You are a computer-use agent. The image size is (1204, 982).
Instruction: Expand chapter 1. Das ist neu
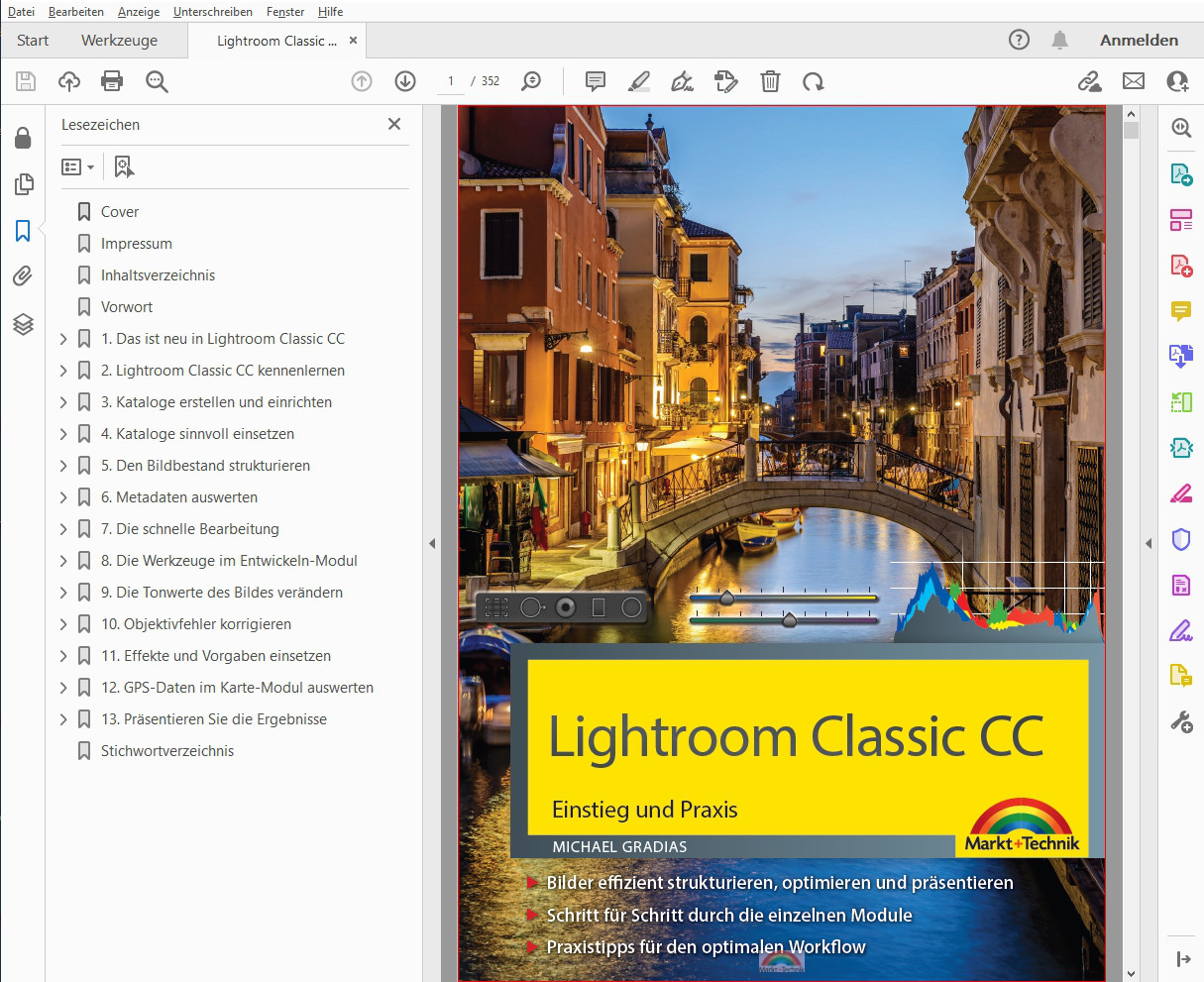tap(63, 339)
